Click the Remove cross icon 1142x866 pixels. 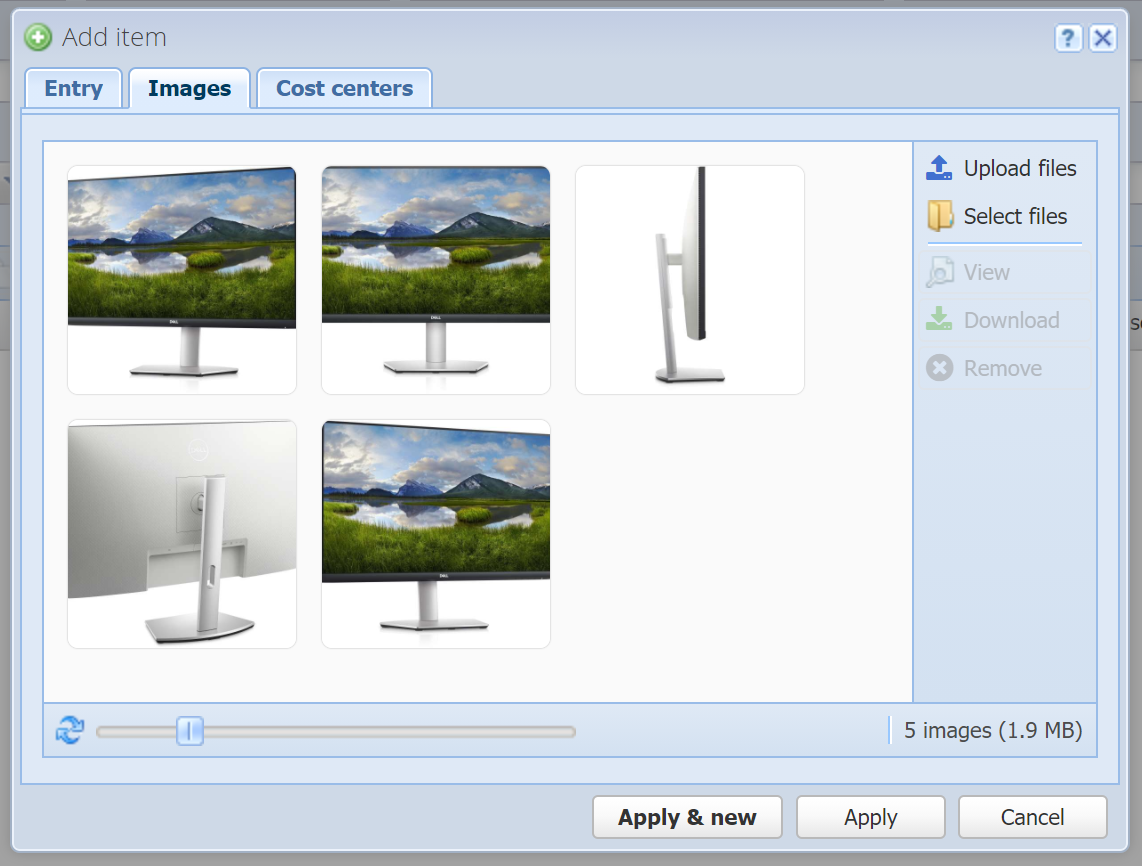coord(940,368)
